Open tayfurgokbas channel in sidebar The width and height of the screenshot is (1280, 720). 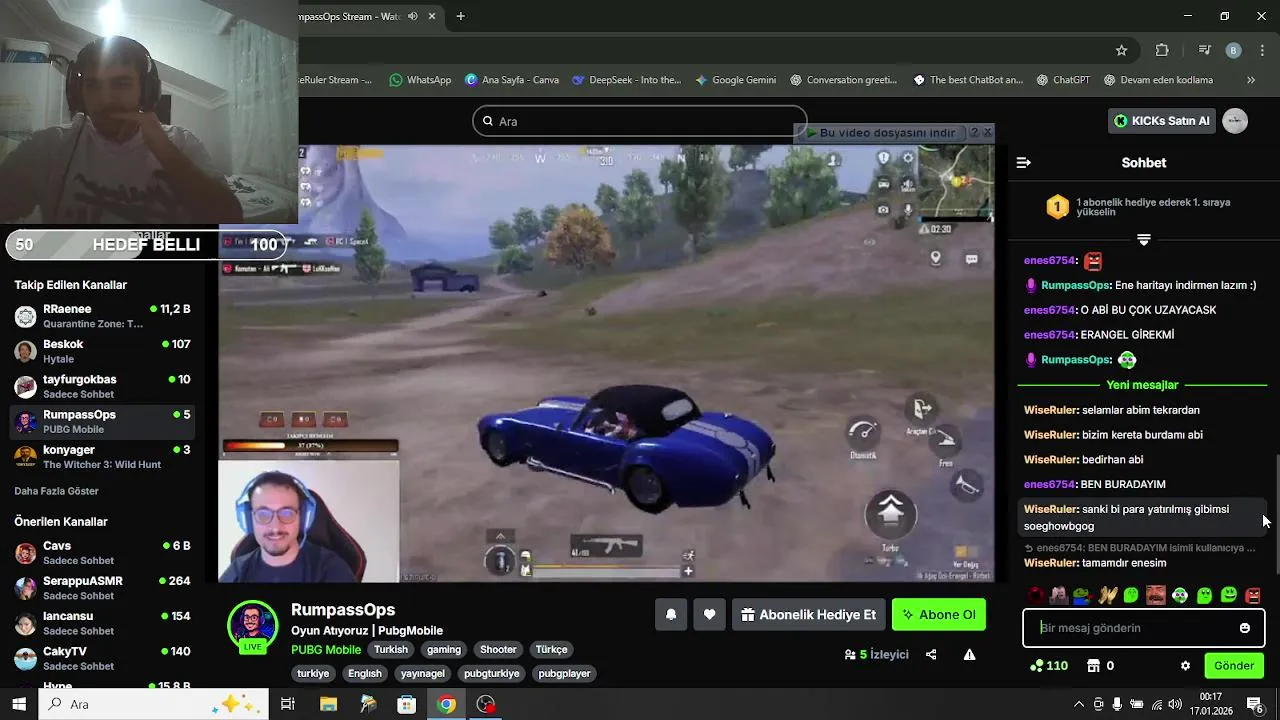102,386
